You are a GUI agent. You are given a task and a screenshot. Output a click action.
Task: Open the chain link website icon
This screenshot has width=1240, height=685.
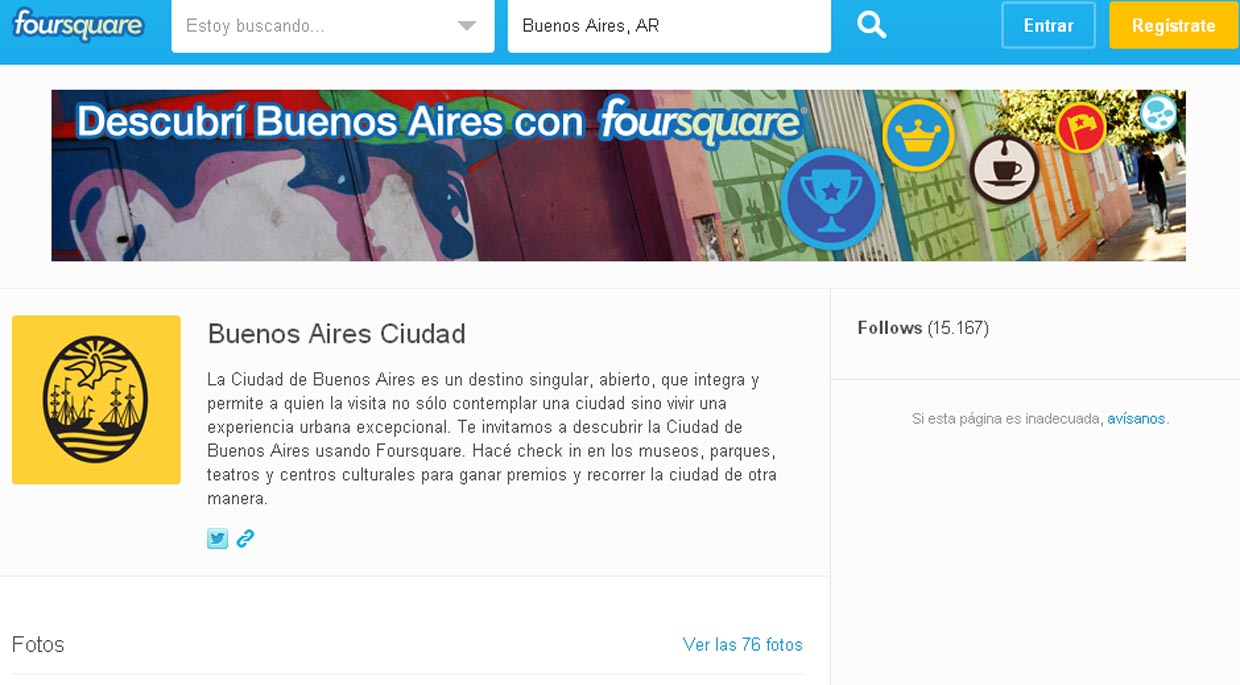point(245,539)
